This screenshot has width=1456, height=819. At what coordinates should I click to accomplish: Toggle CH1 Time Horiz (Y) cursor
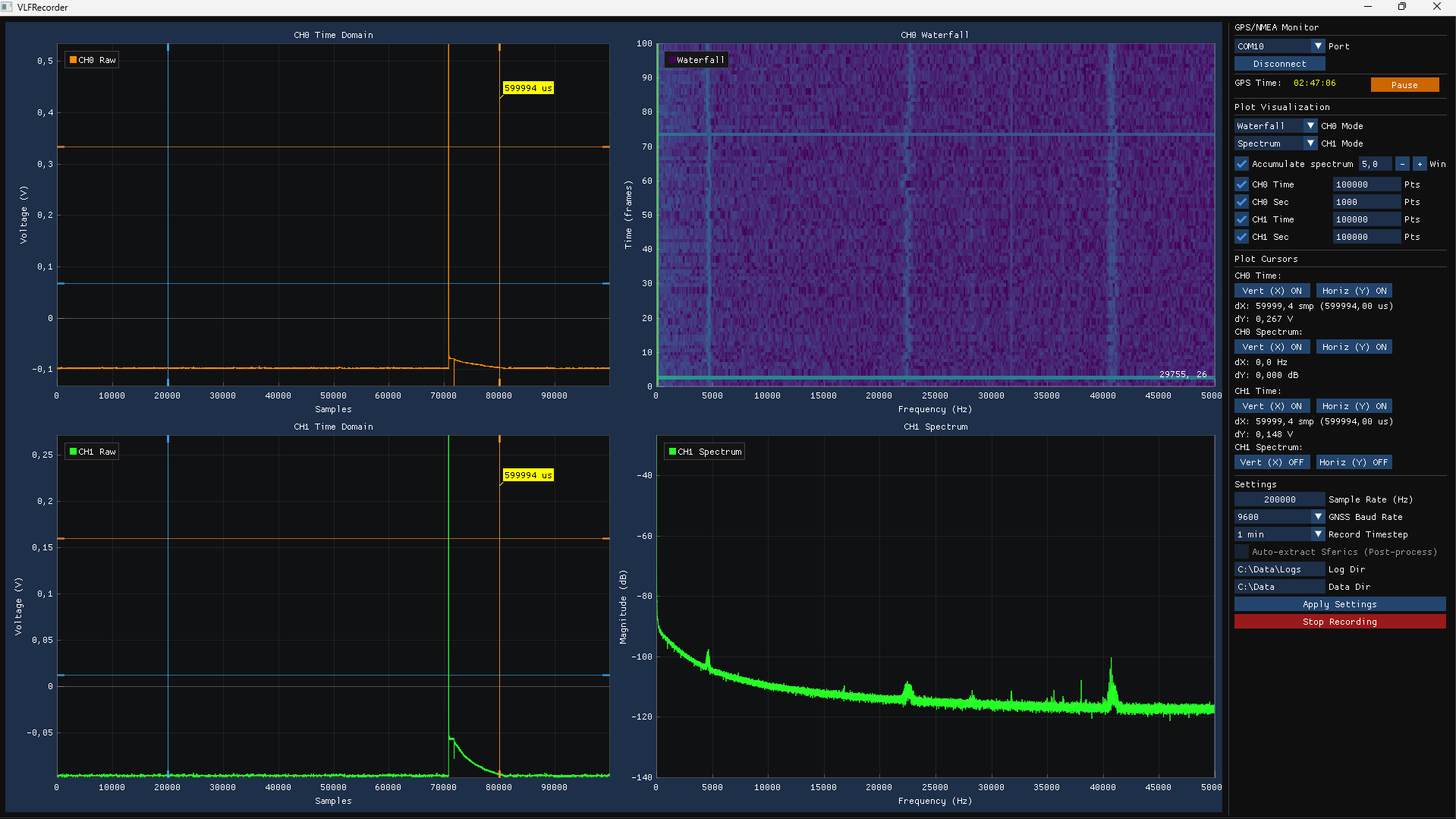1354,406
